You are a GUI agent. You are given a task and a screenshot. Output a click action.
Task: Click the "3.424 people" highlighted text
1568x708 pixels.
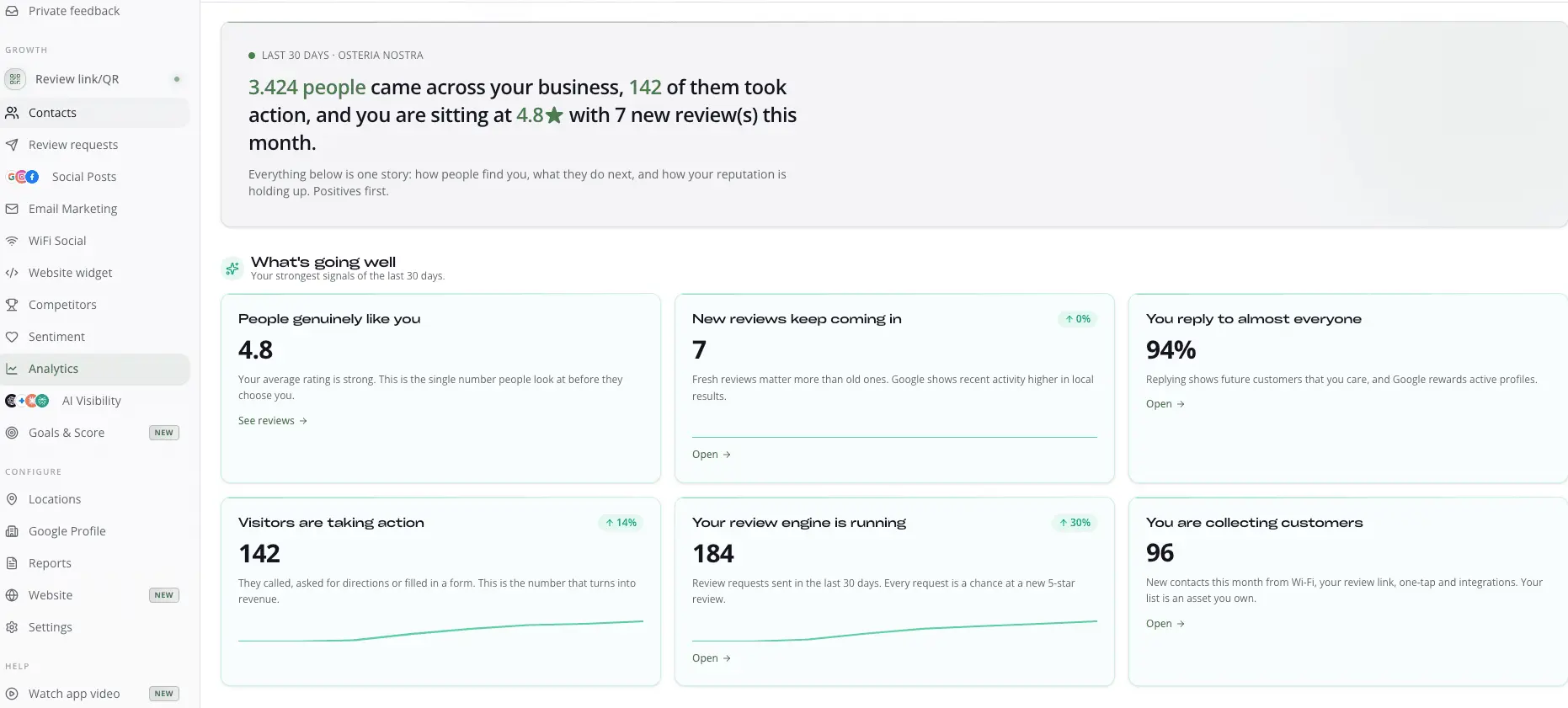click(307, 88)
